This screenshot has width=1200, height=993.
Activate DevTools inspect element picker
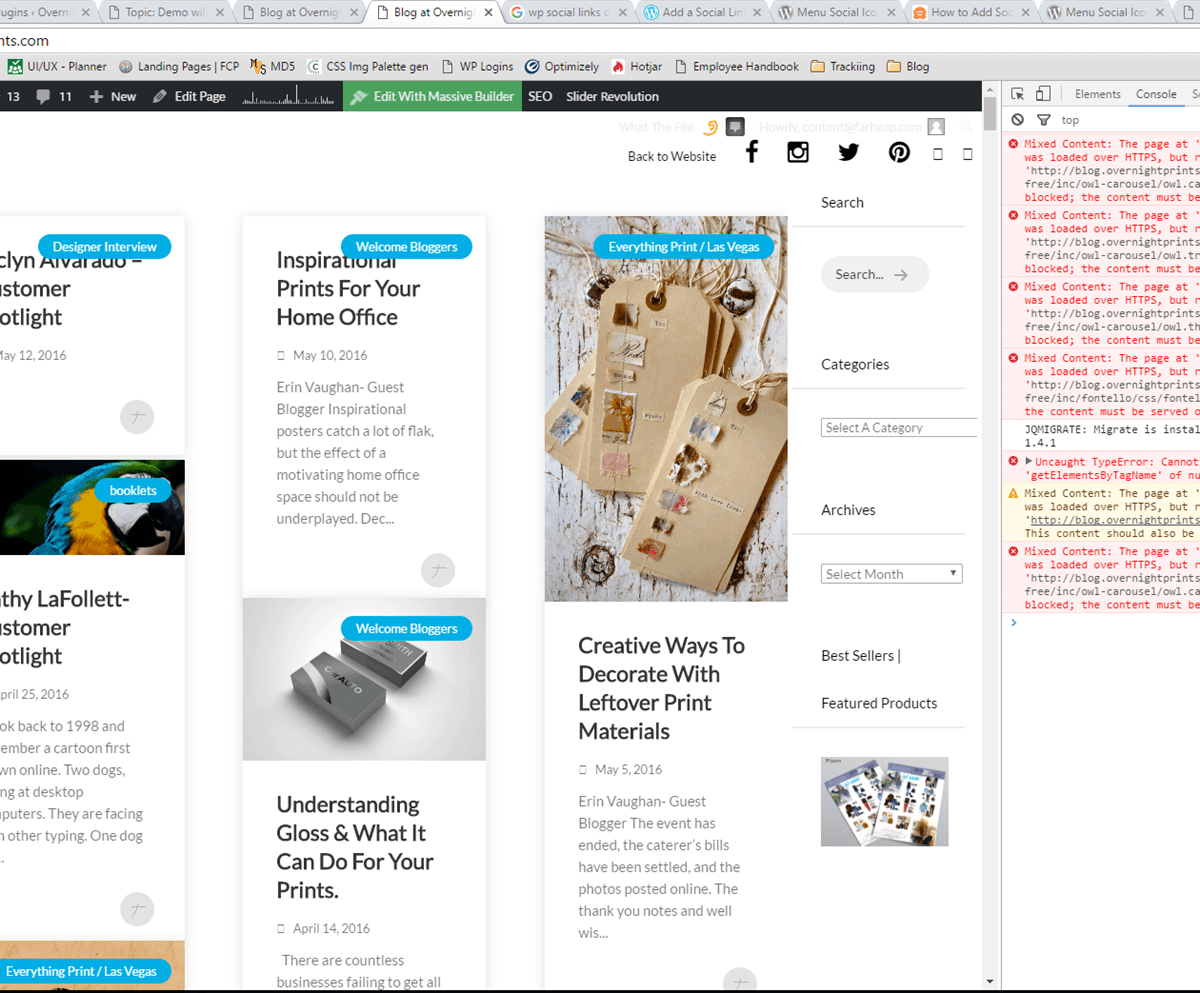1017,94
